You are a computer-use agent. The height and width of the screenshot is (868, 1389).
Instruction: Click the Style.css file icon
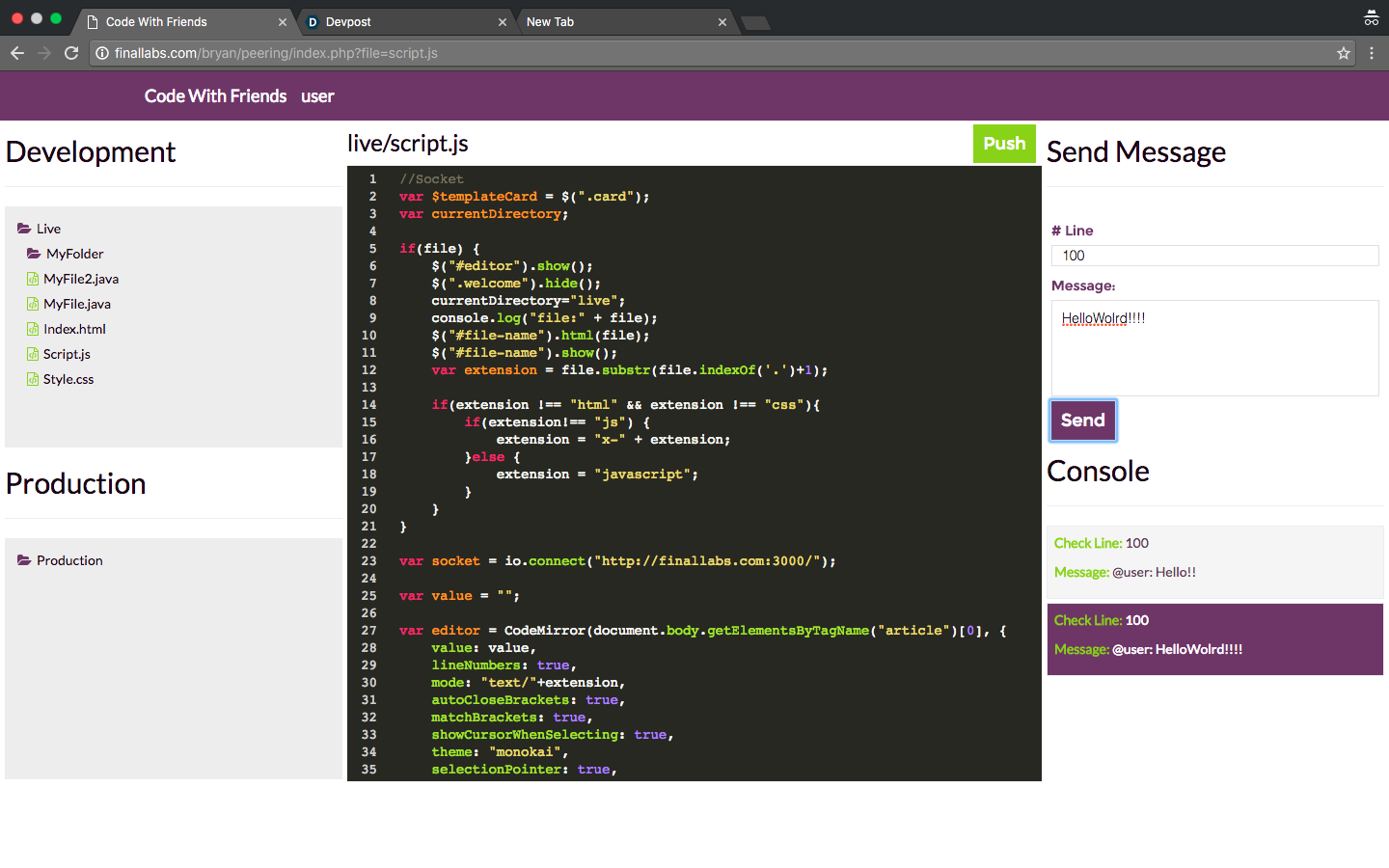[33, 379]
